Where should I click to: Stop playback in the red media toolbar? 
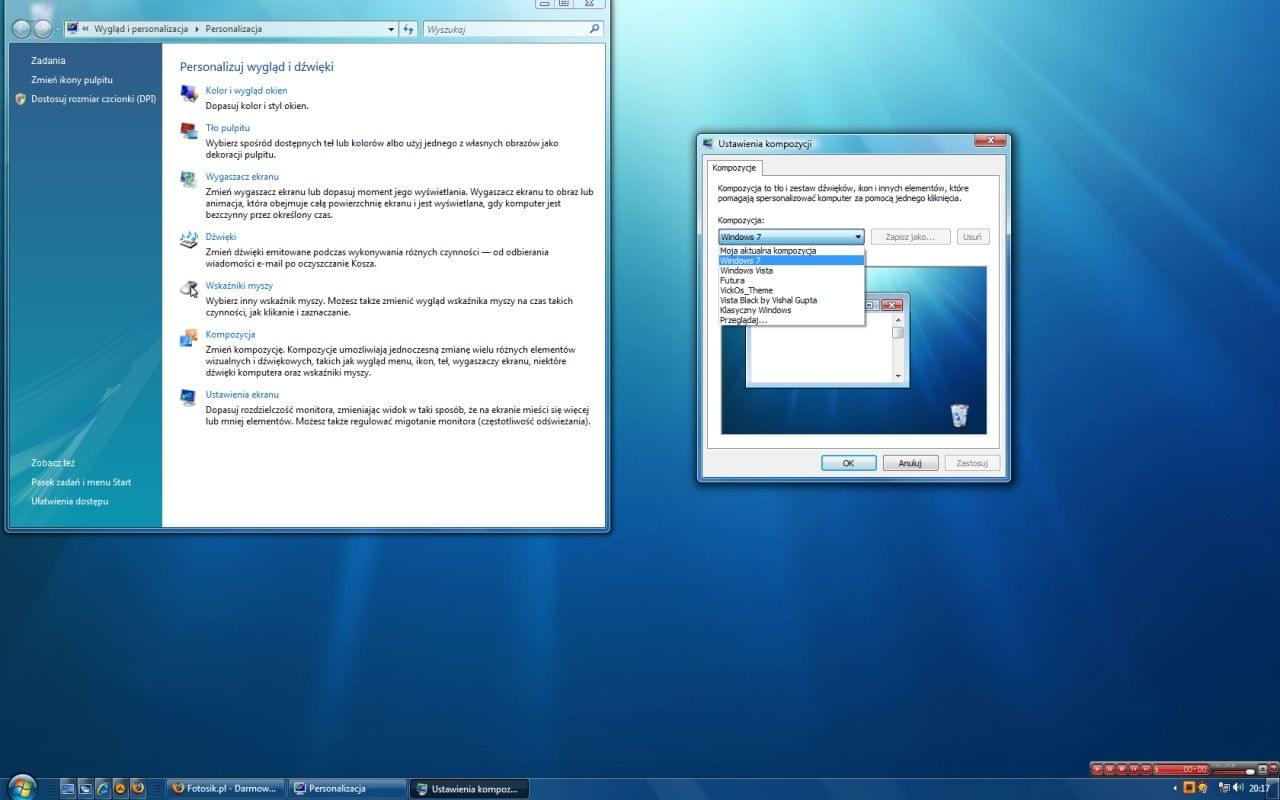pyautogui.click(x=1121, y=769)
